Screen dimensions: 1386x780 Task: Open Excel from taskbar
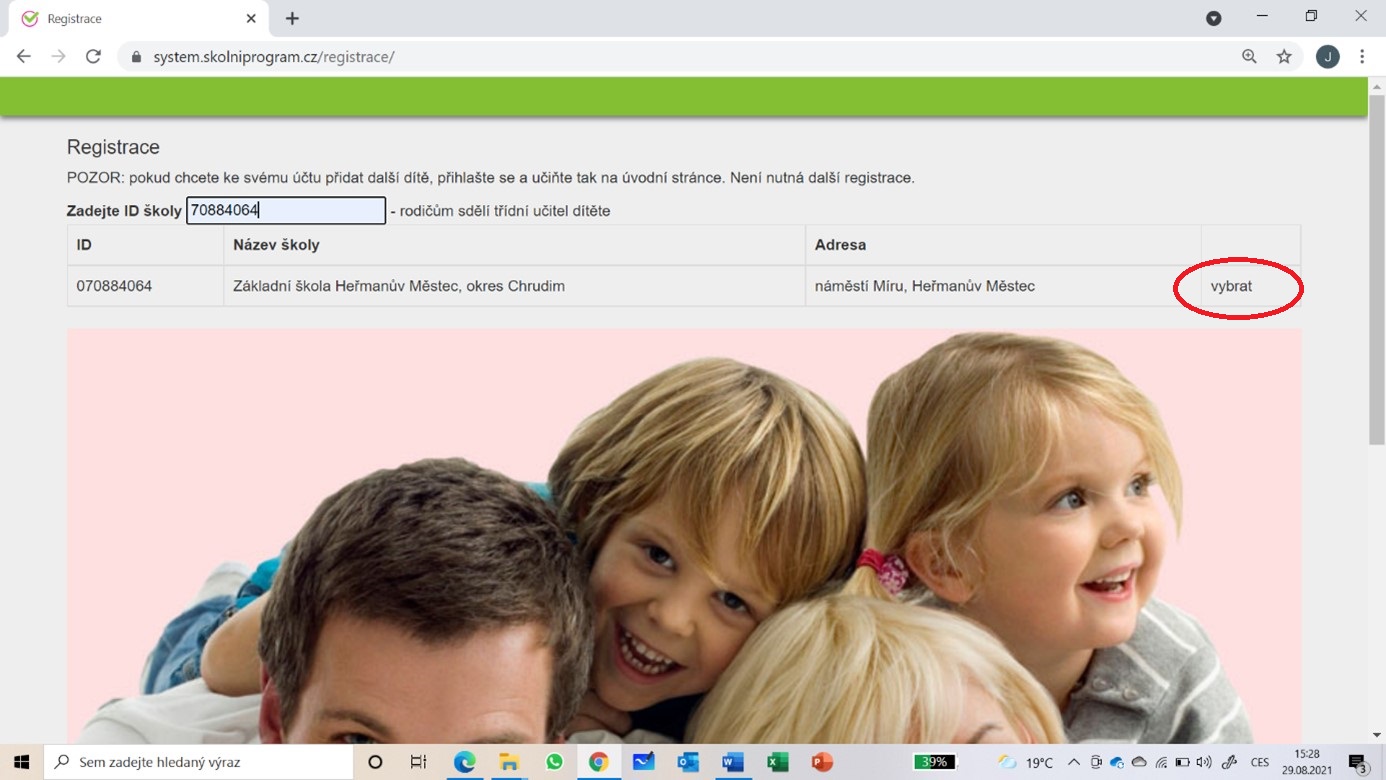778,762
